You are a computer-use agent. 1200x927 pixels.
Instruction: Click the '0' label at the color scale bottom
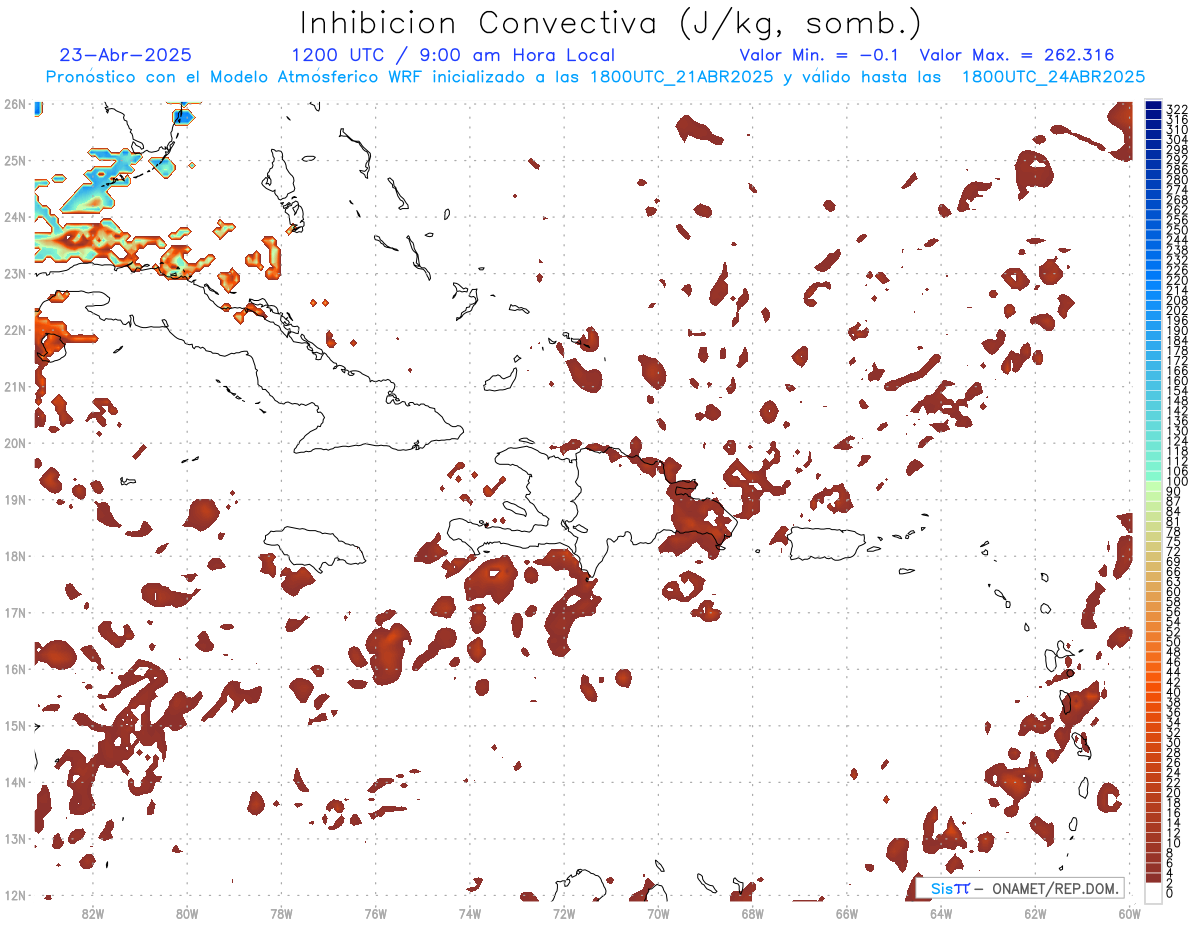(1170, 892)
